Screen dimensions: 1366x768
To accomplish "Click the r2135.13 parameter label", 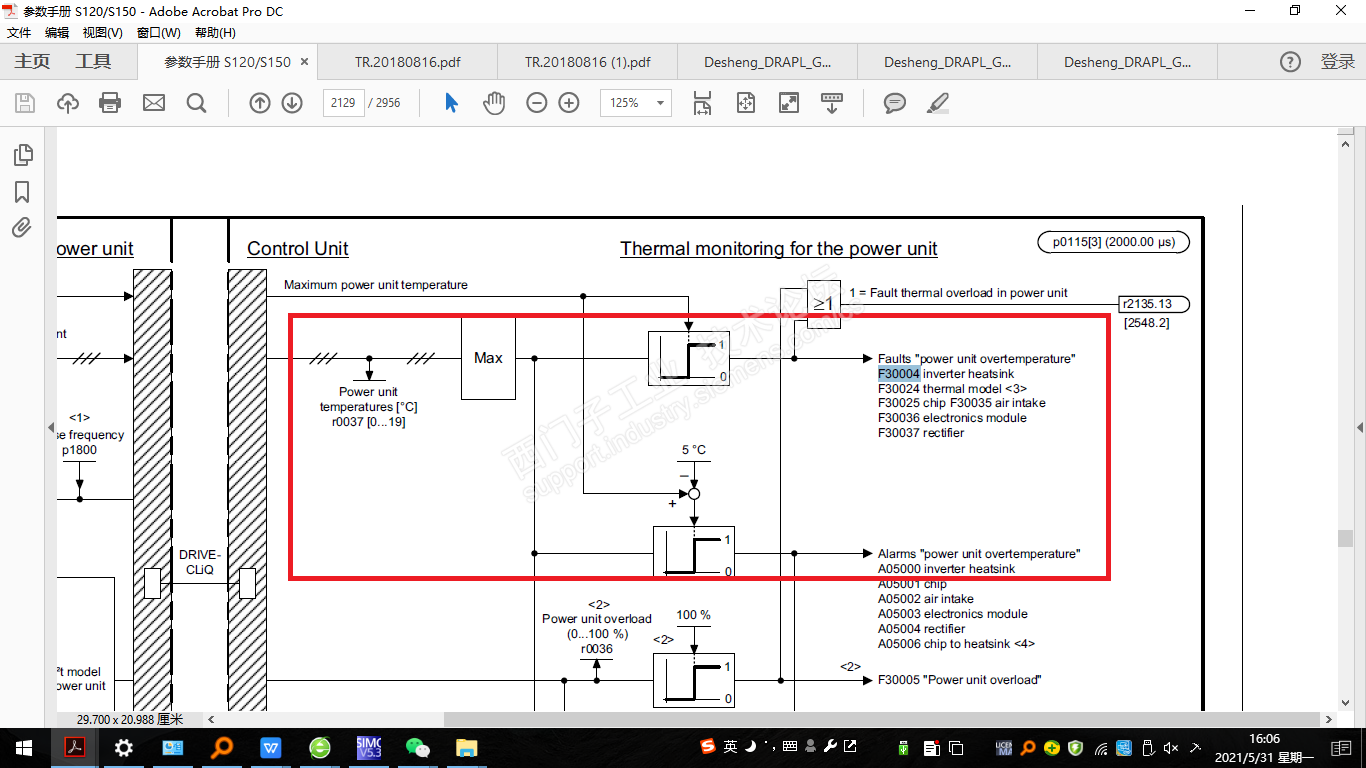I will (1146, 304).
